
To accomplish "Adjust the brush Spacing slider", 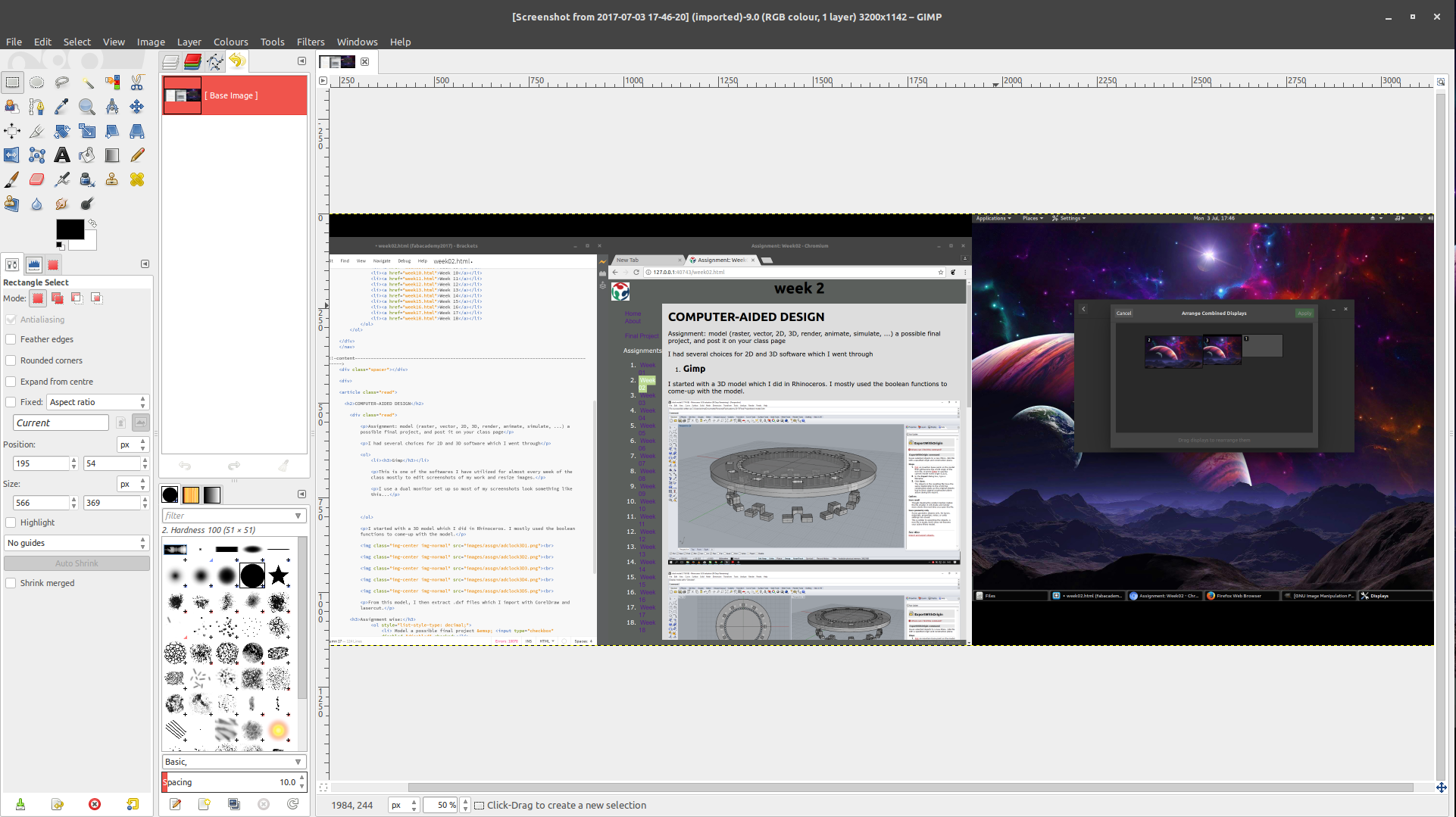I will [230, 782].
